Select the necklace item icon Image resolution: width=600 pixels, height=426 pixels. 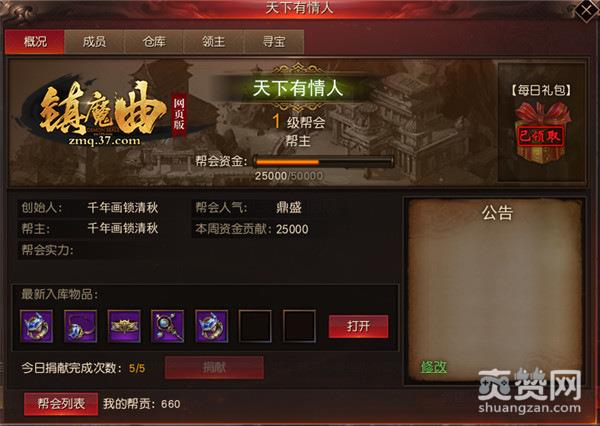[x=80, y=326]
